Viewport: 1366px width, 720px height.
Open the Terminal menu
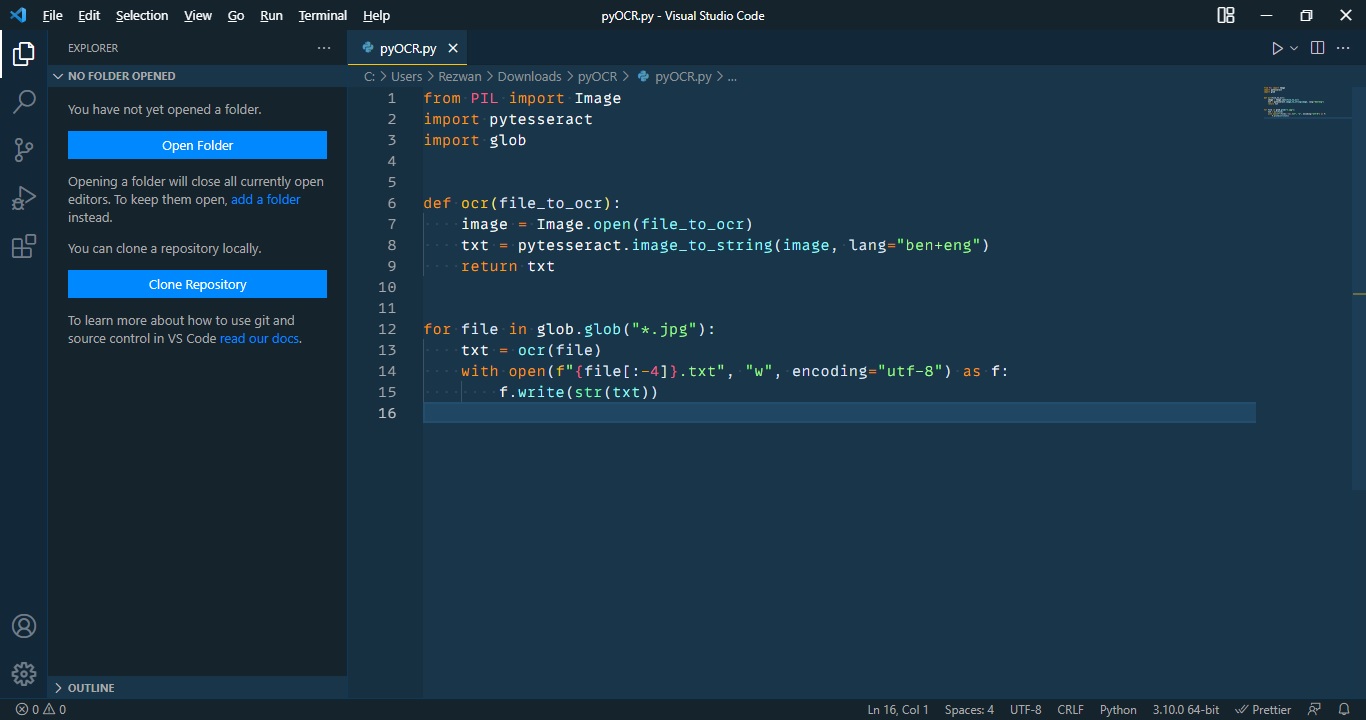point(323,15)
